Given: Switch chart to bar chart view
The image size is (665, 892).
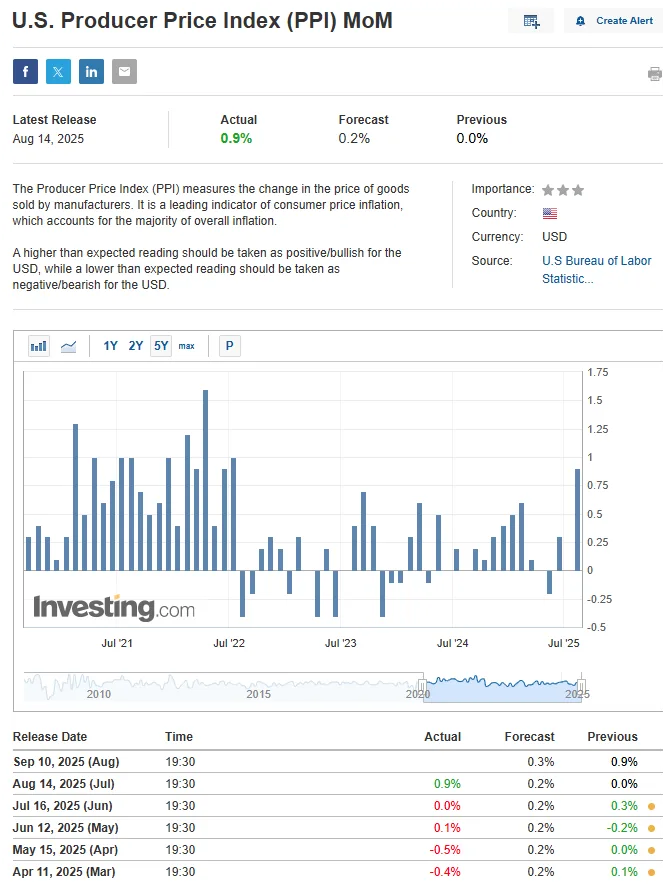Looking at the screenshot, I should pyautogui.click(x=39, y=346).
